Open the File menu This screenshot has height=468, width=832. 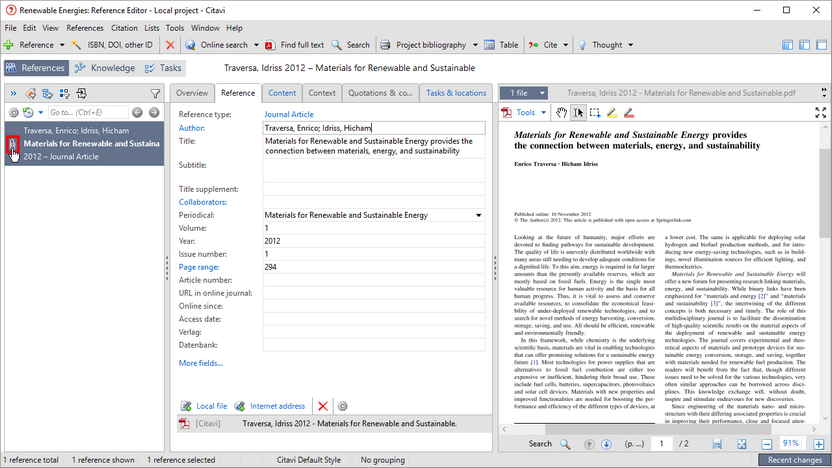tap(11, 28)
